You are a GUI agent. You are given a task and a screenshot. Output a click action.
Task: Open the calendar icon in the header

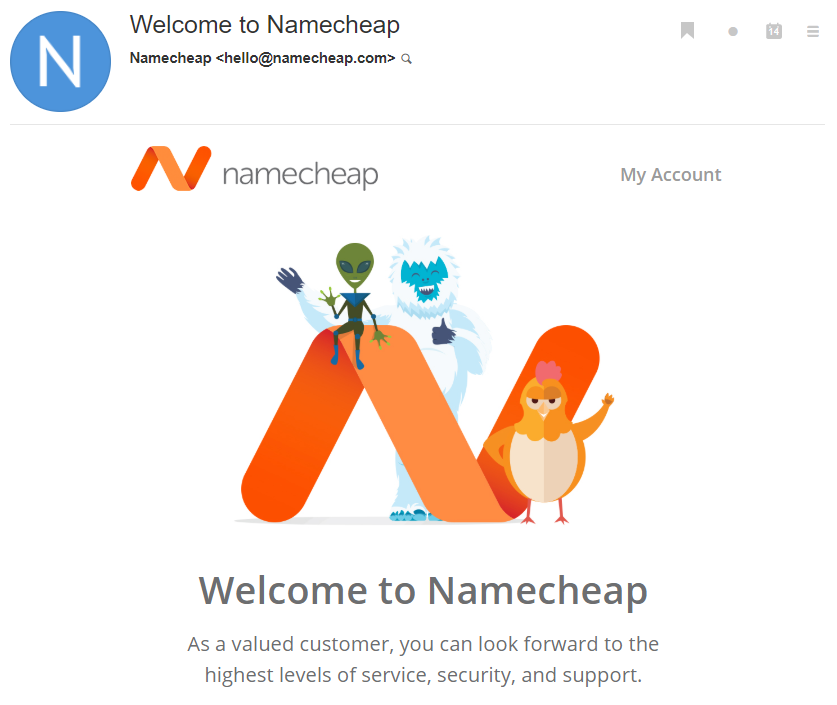[x=773, y=31]
